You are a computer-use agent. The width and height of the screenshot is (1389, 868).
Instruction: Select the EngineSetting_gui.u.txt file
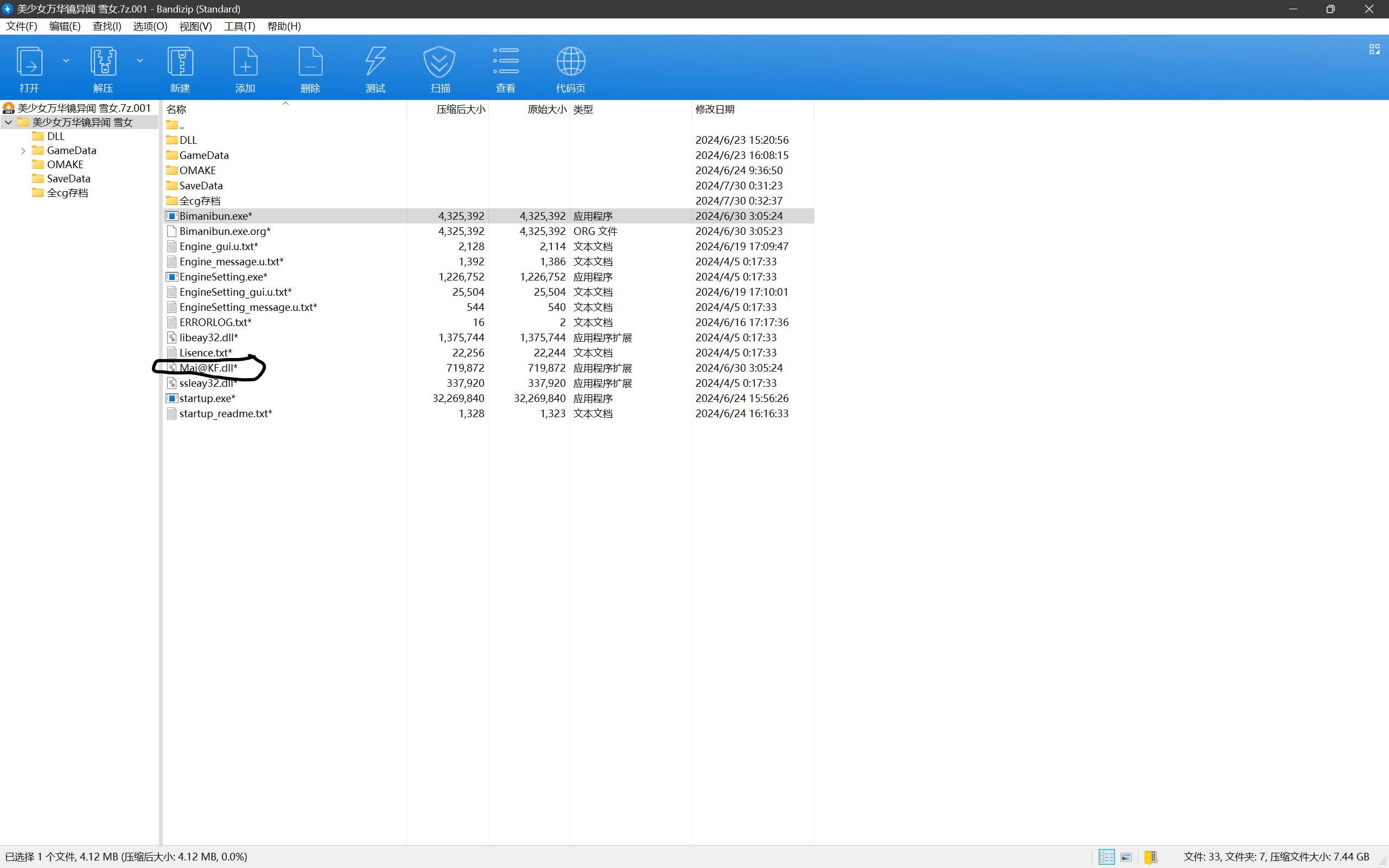[235, 292]
